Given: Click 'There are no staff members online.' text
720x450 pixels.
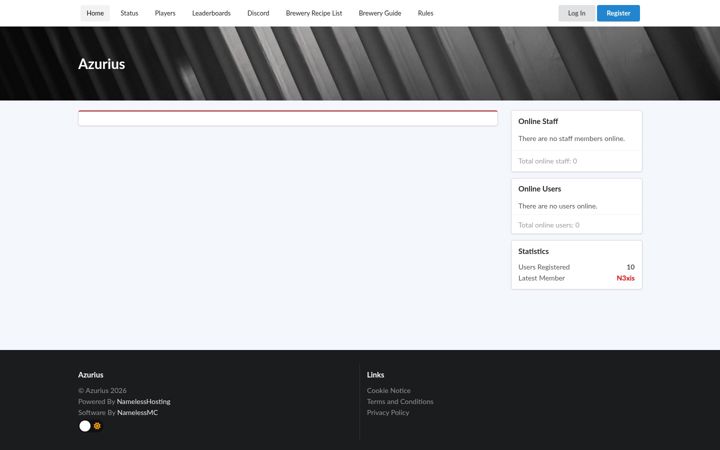Looking at the screenshot, I should (x=571, y=139).
